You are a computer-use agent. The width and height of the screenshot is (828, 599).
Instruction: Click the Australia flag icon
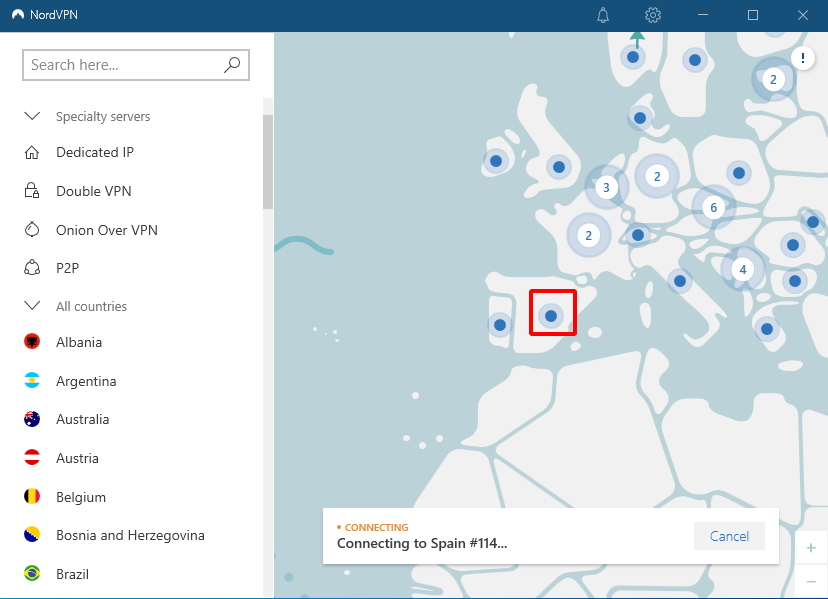32,419
